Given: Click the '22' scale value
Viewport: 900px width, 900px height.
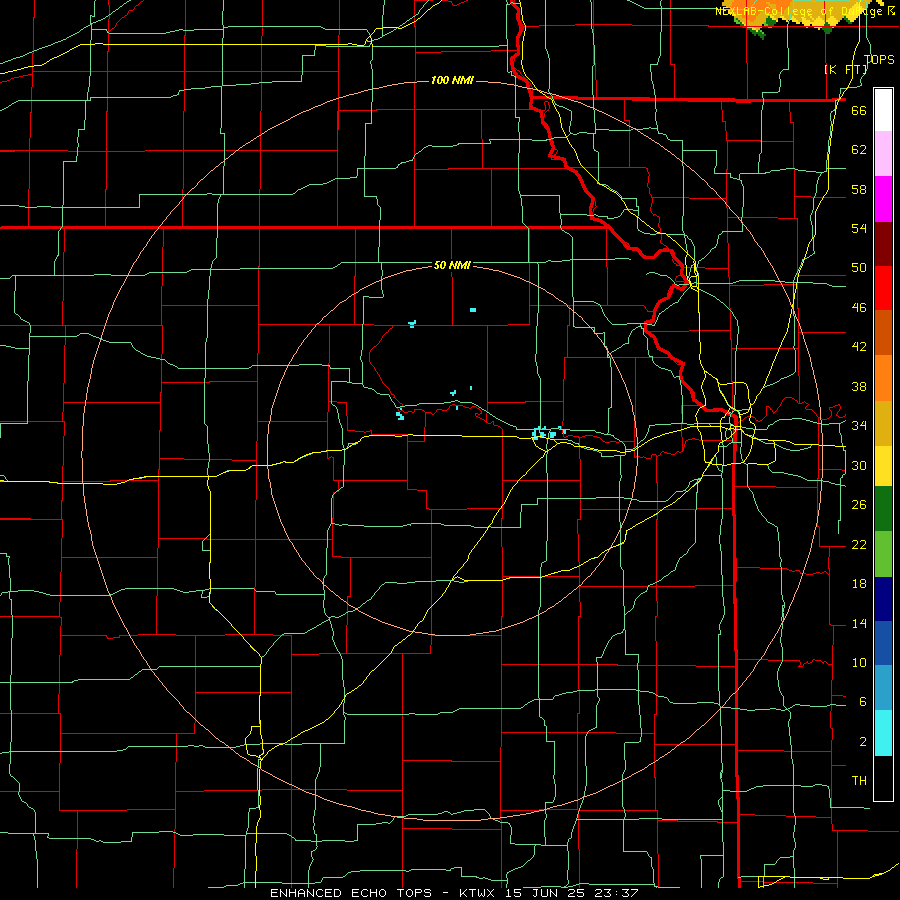Looking at the screenshot, I should [x=859, y=545].
